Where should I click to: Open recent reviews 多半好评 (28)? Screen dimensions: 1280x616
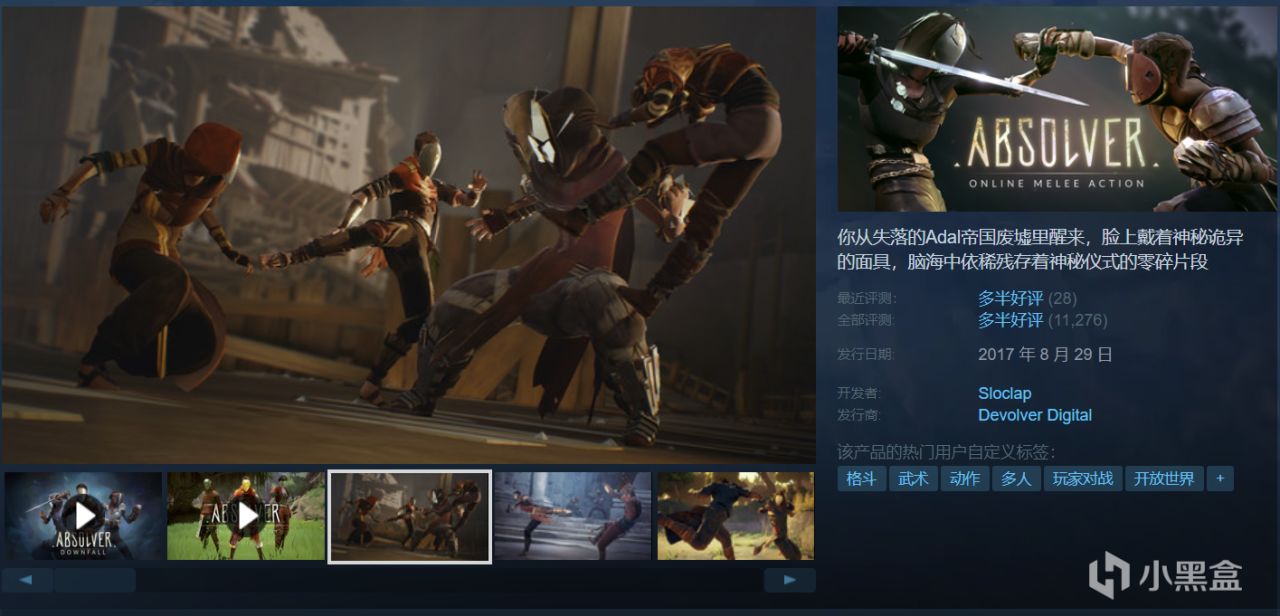(1027, 298)
